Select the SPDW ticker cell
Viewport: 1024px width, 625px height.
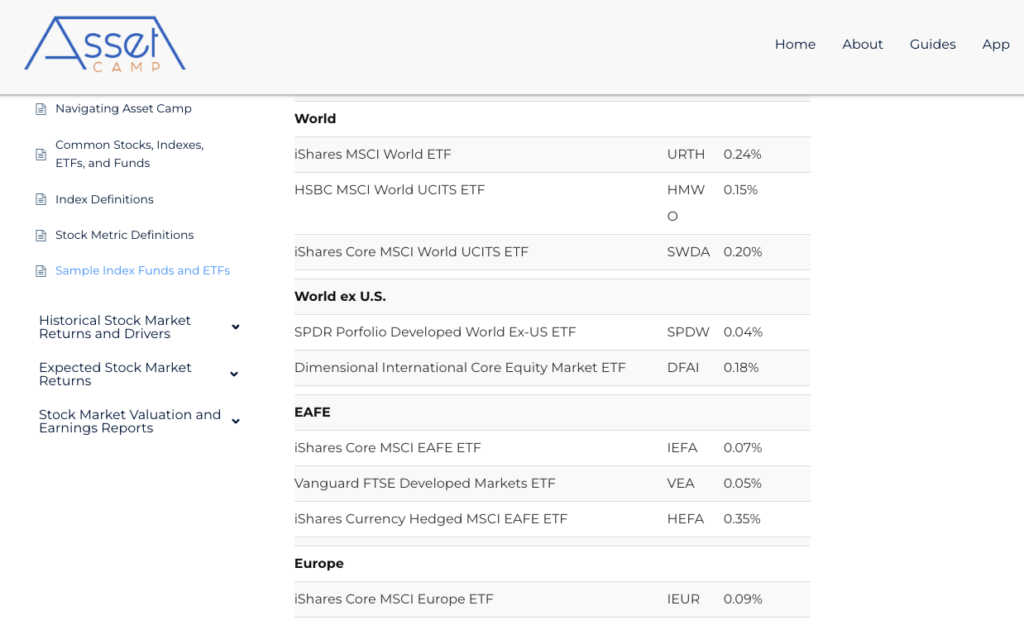coord(688,332)
